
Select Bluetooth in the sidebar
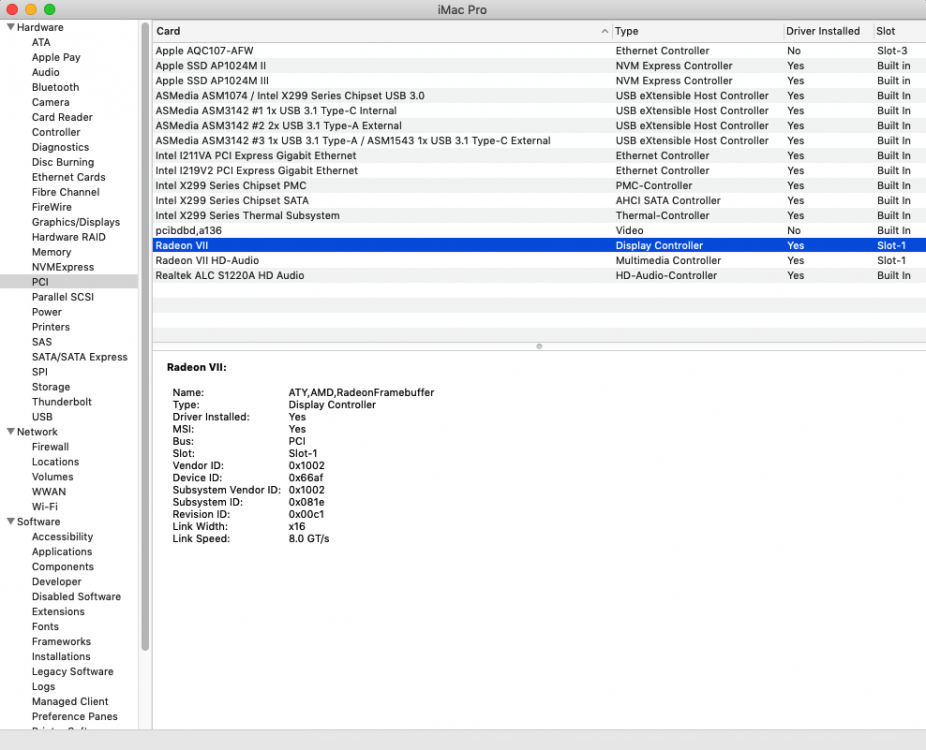(56, 87)
